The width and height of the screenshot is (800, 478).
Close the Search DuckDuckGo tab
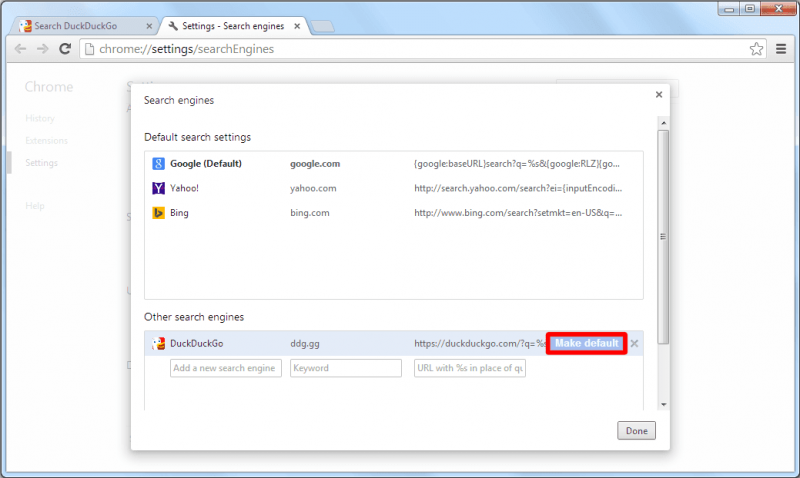pyautogui.click(x=149, y=26)
